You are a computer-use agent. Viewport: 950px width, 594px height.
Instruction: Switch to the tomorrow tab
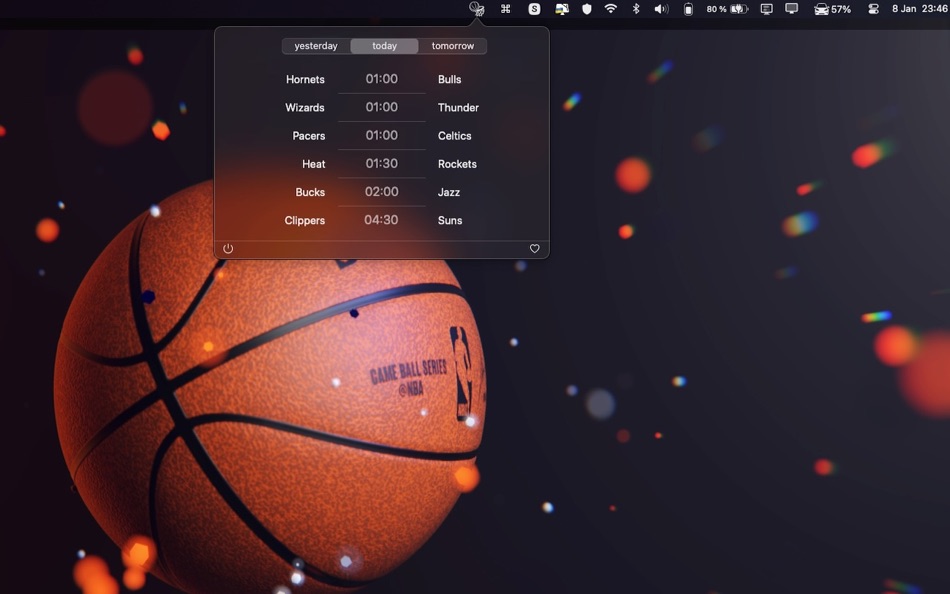click(452, 45)
